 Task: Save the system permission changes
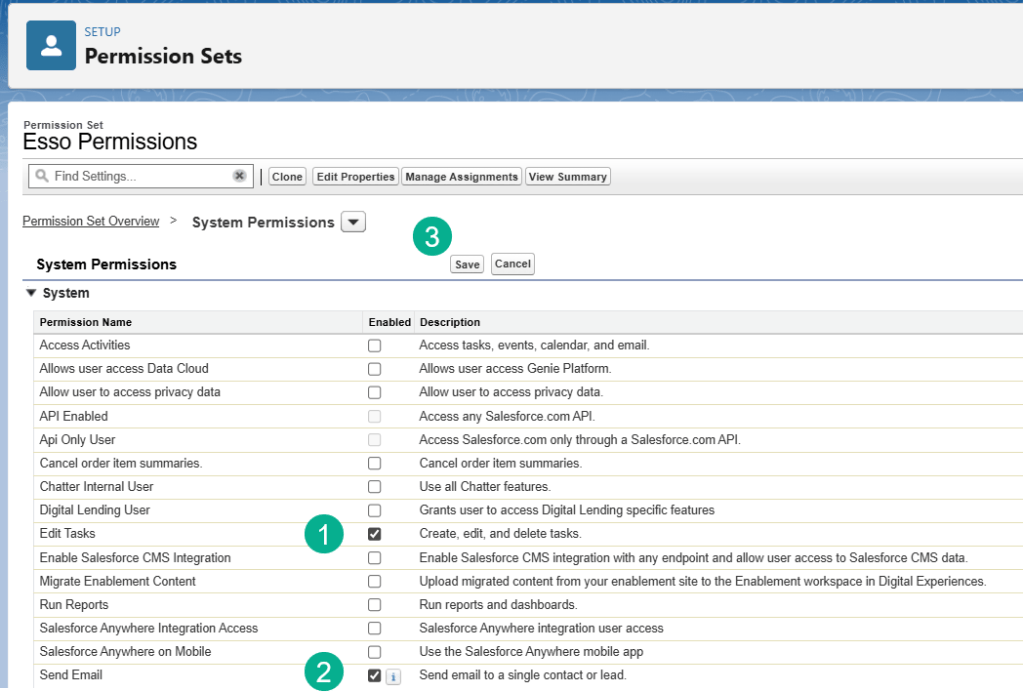click(467, 265)
